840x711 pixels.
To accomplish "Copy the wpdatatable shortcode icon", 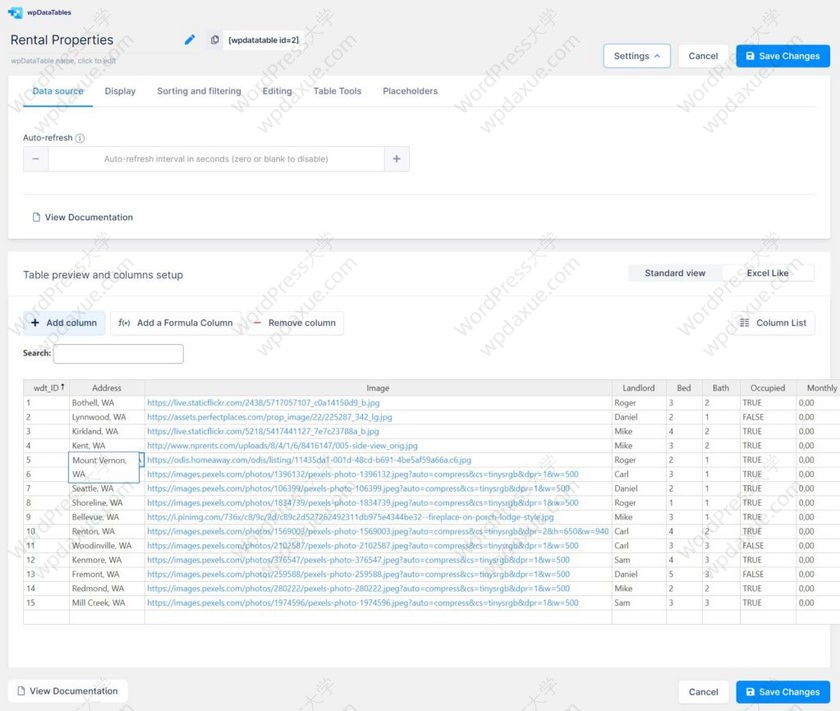I will 215,40.
